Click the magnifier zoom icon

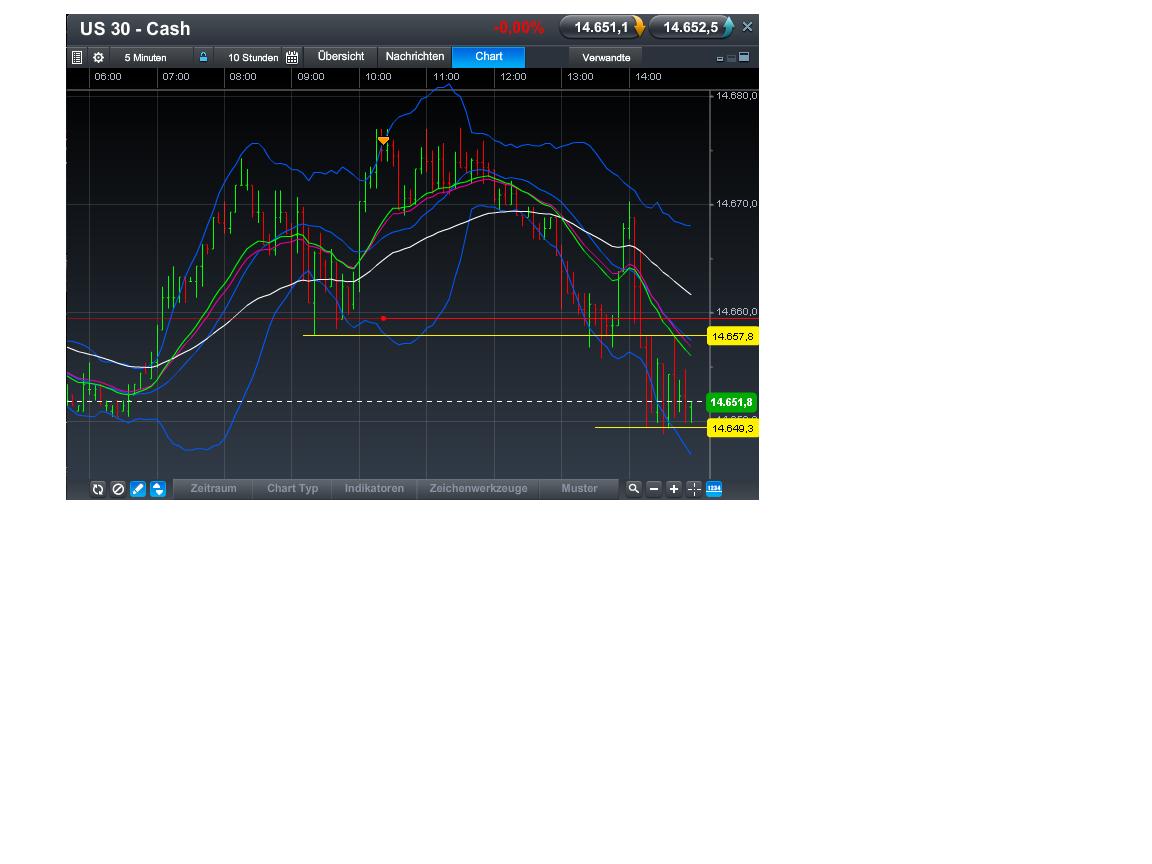633,489
